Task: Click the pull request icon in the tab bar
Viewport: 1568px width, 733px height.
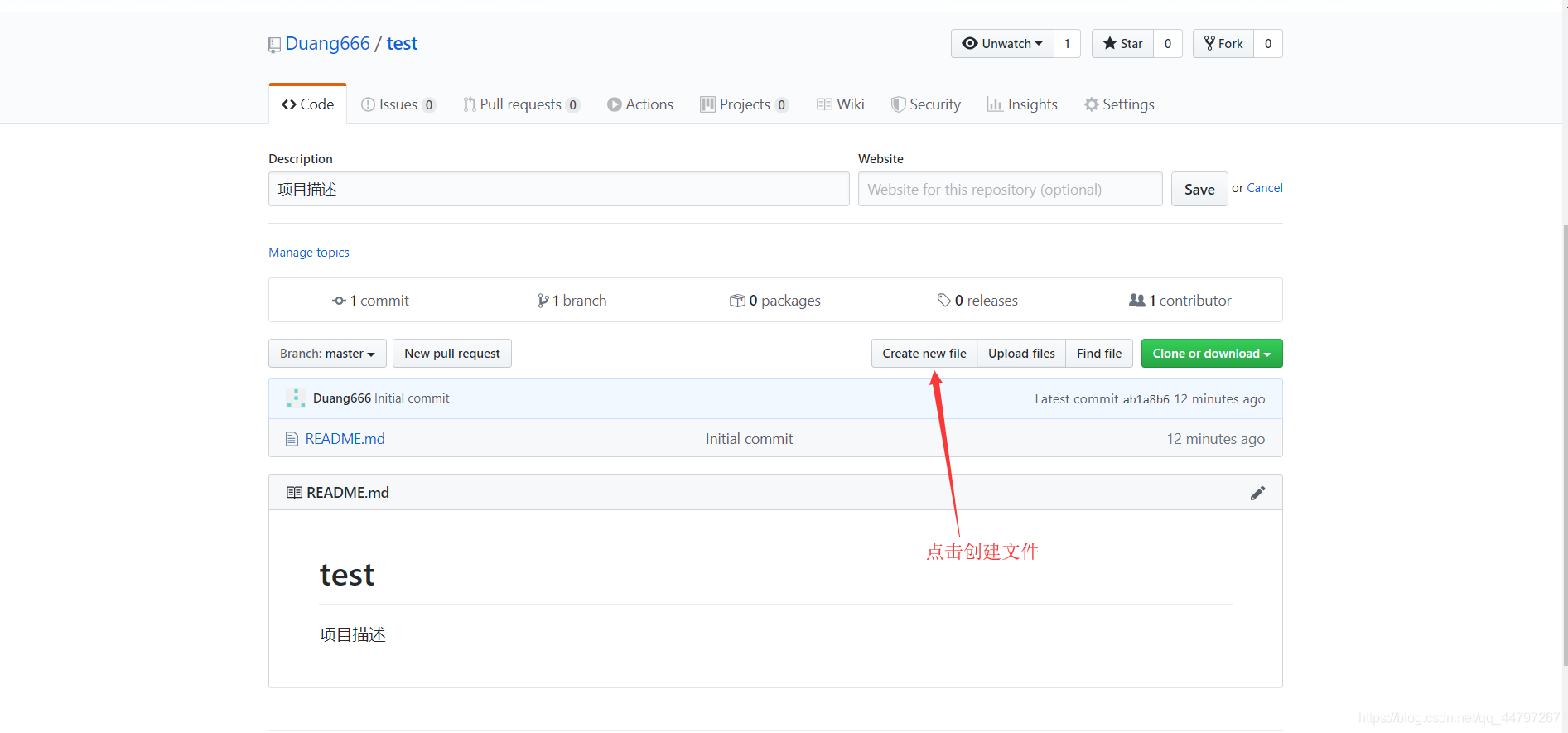Action: pyautogui.click(x=470, y=104)
